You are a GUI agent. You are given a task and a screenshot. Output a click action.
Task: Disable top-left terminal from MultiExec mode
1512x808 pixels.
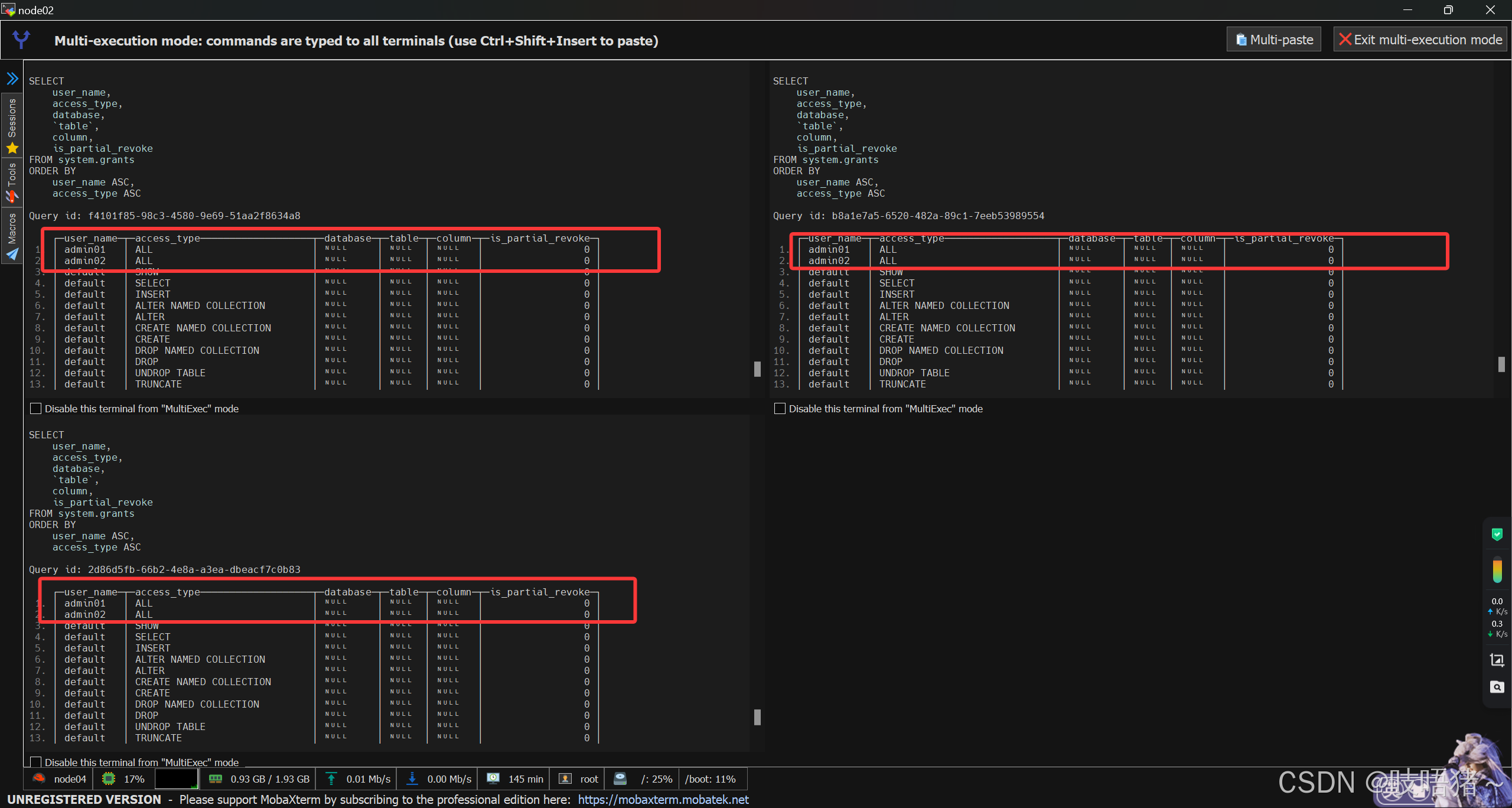coord(36,409)
